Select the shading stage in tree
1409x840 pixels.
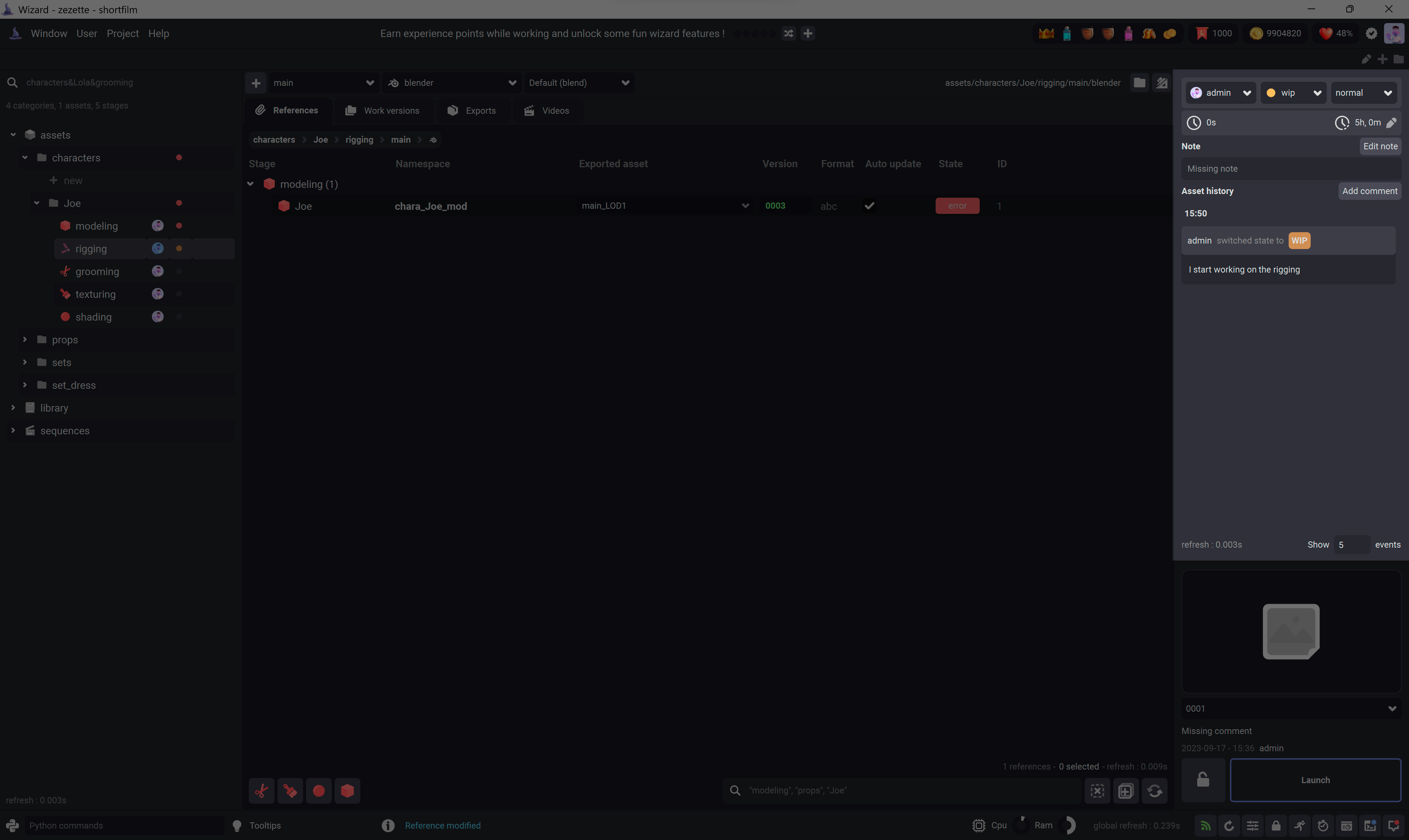pyautogui.click(x=94, y=317)
